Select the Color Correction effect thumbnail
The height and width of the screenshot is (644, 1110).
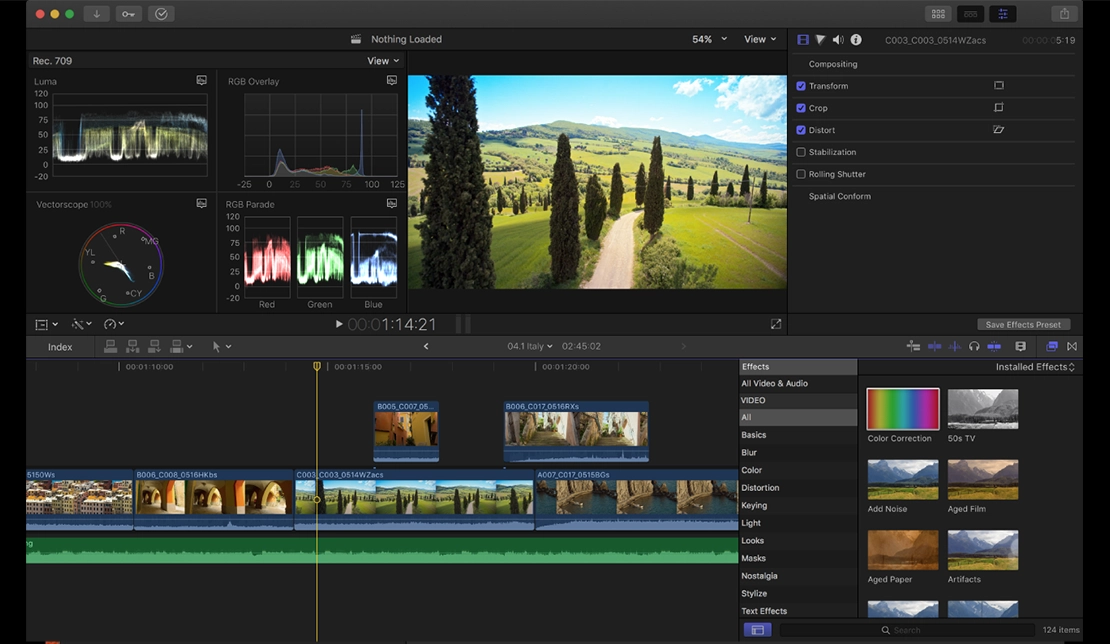point(903,410)
